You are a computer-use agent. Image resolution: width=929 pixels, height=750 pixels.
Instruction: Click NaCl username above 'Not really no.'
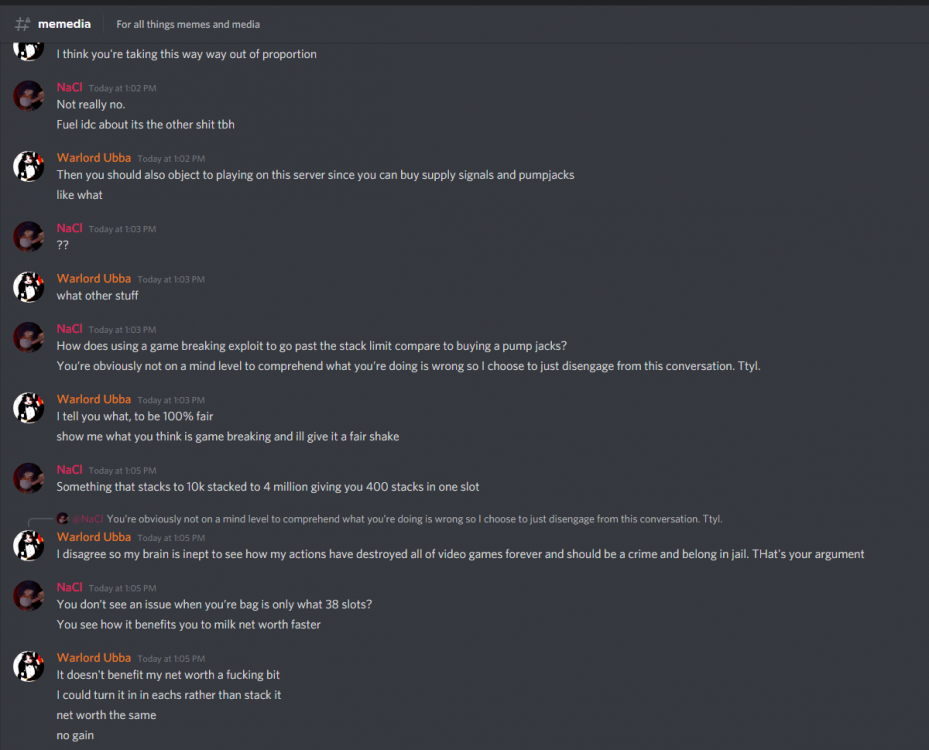click(69, 87)
